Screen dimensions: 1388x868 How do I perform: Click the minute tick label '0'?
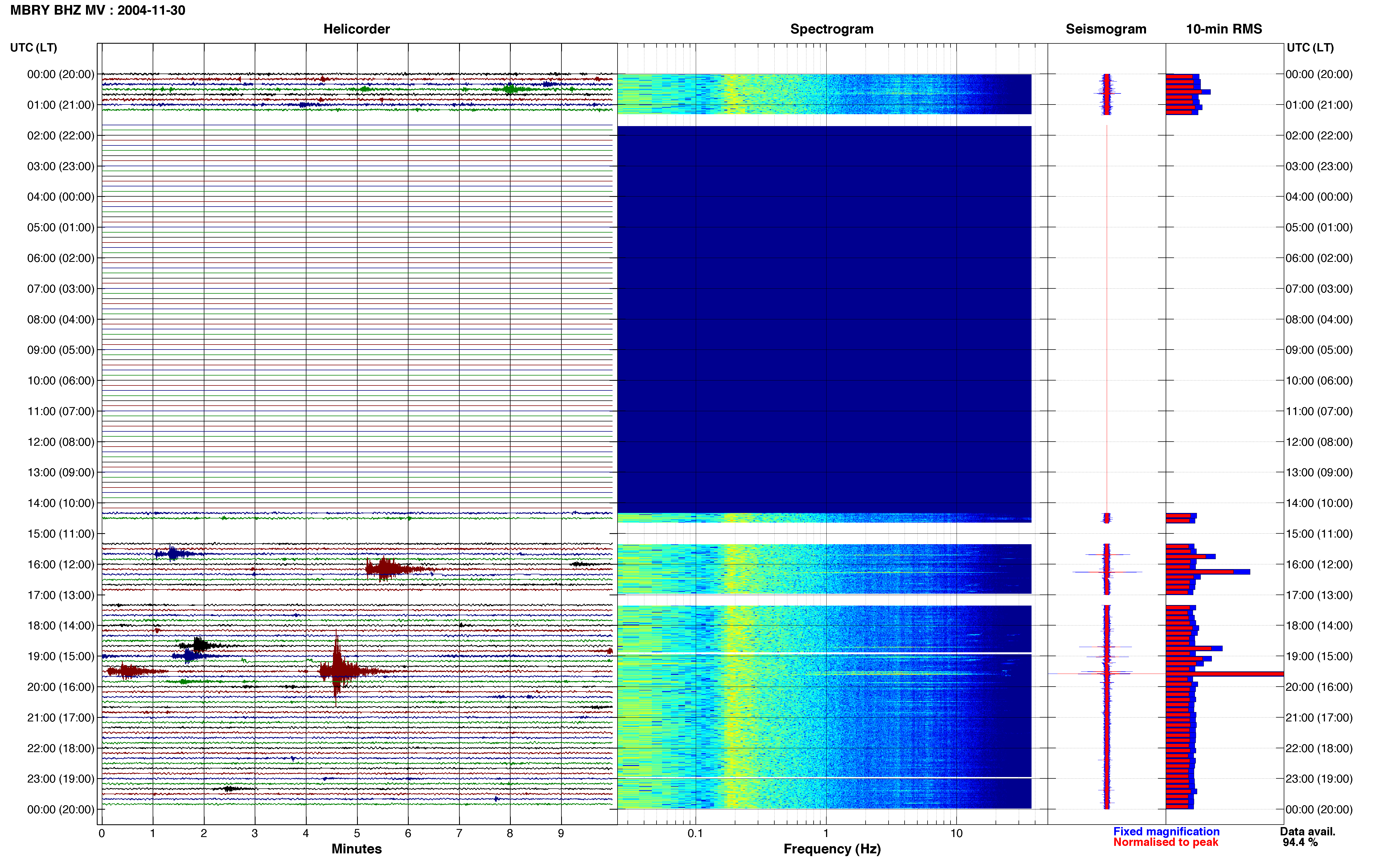[x=101, y=833]
